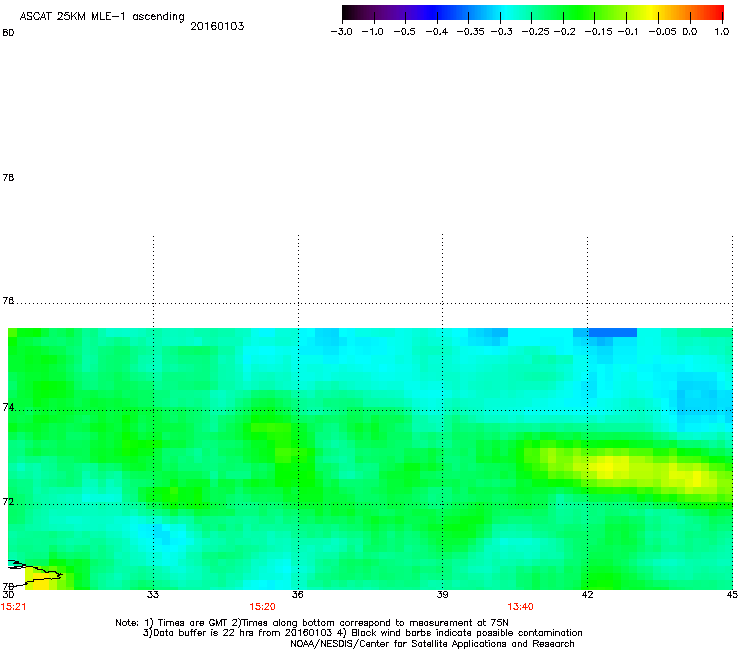Screen dimensions: 740x650
Task: Click the latitude axis label 74
Action: click(8, 407)
